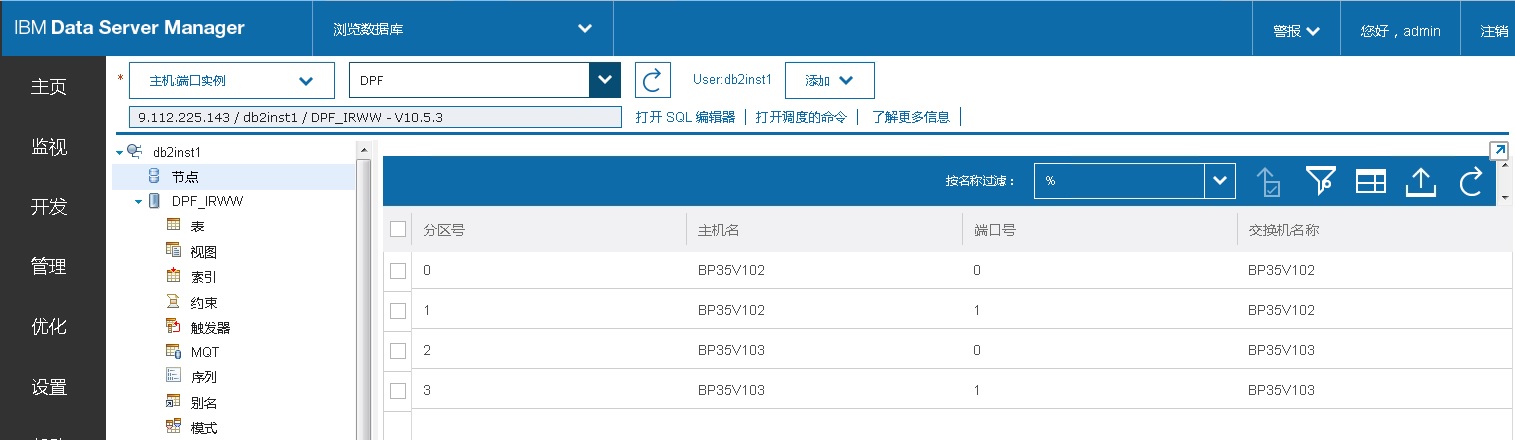Click the db2inst1 instance icon
Viewport: 1515px width, 440px height.
click(134, 151)
